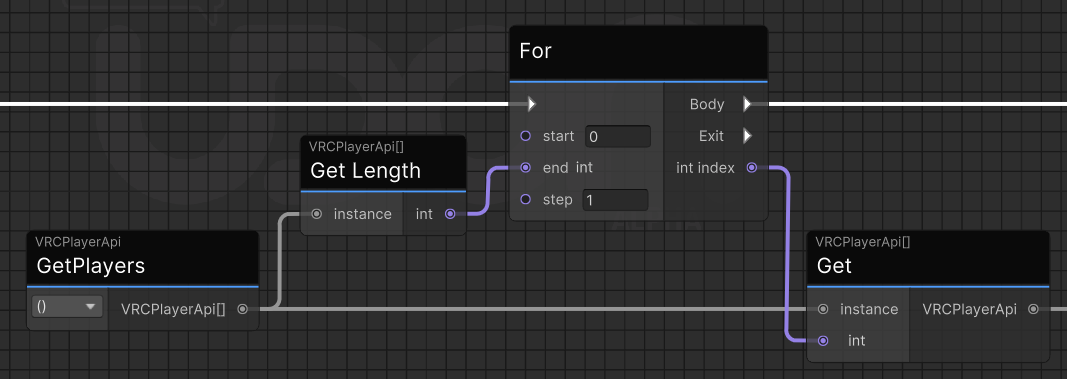Select the Get Length node title

click(365, 171)
